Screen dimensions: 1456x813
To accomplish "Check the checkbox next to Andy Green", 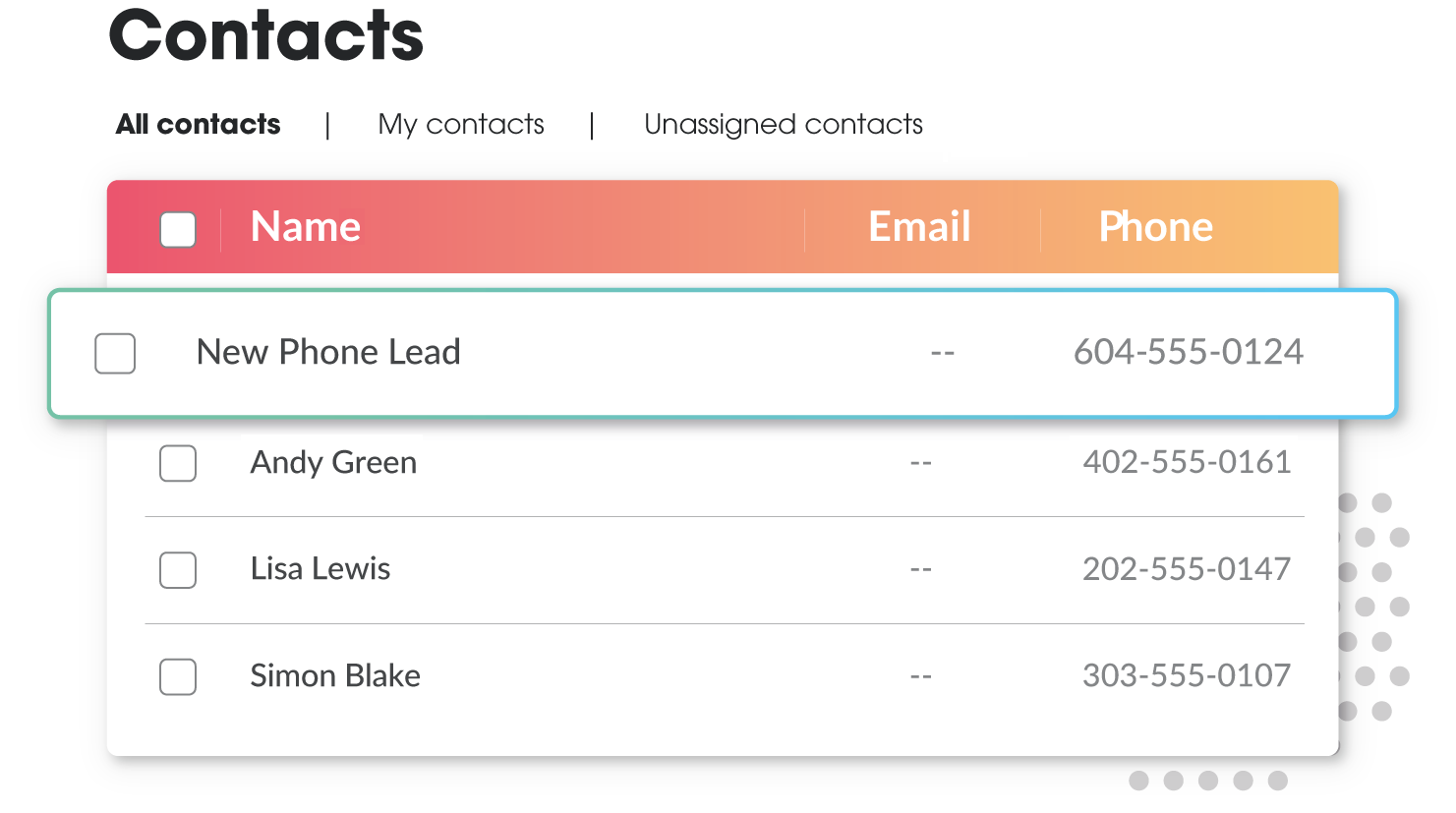I will point(178,464).
